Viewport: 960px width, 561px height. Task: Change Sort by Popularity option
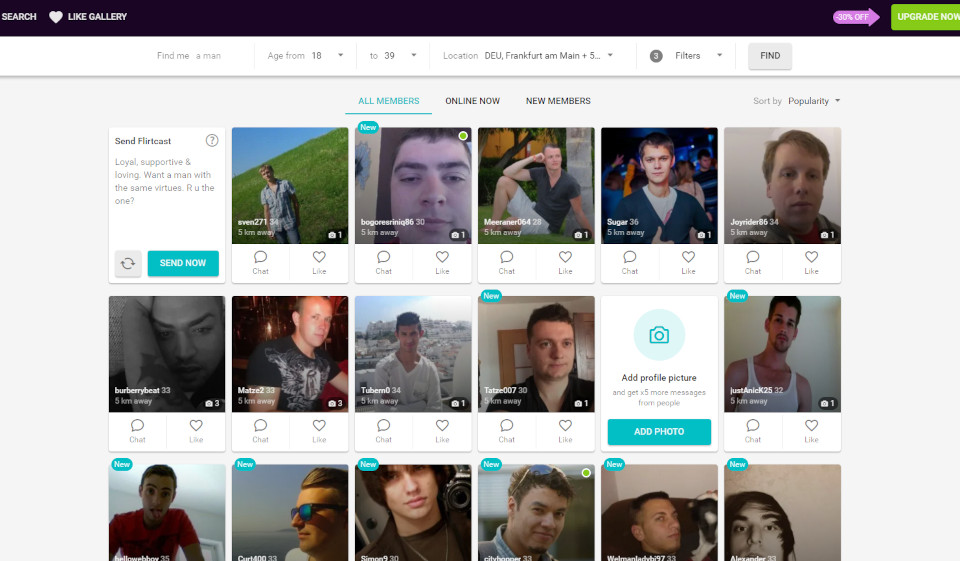pyautogui.click(x=814, y=101)
